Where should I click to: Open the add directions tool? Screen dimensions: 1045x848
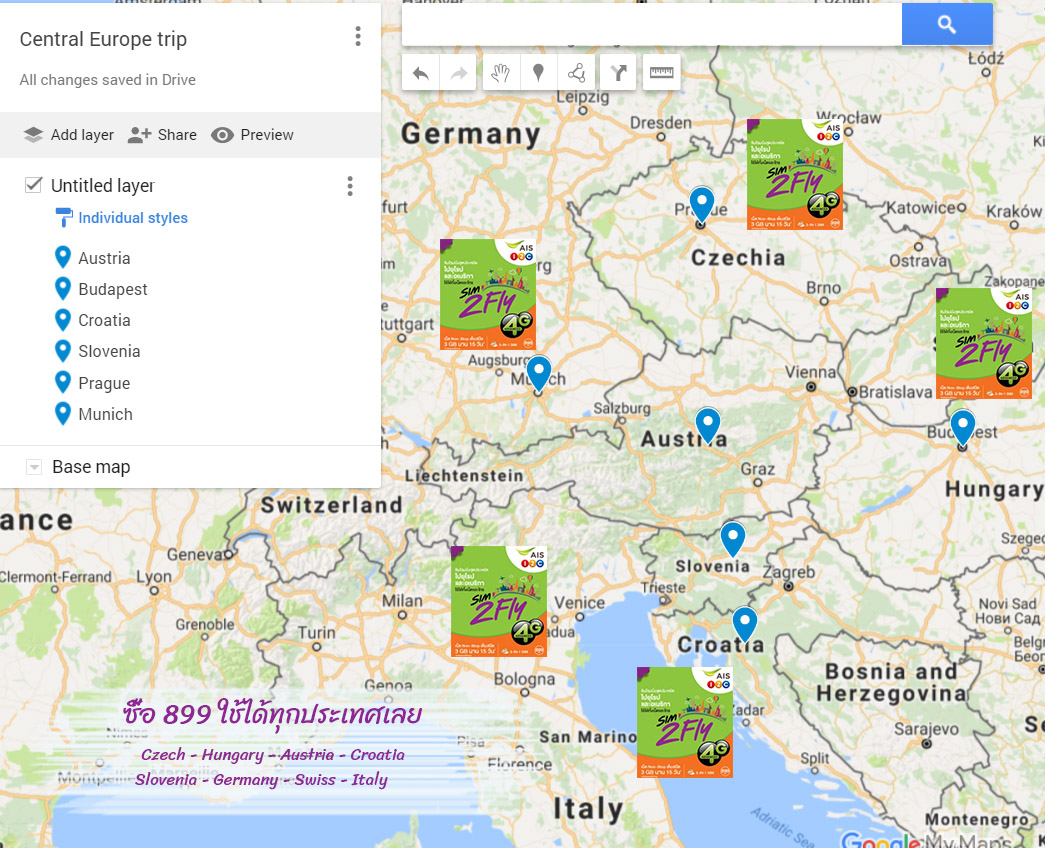click(618, 73)
